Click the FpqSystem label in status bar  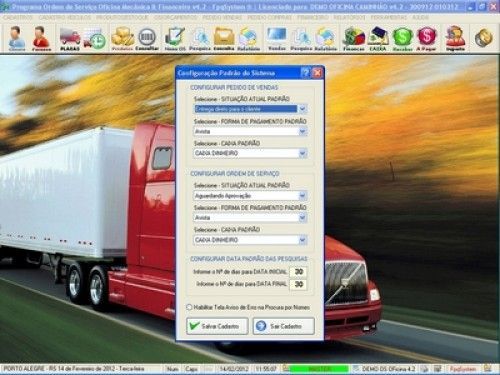tap(463, 369)
